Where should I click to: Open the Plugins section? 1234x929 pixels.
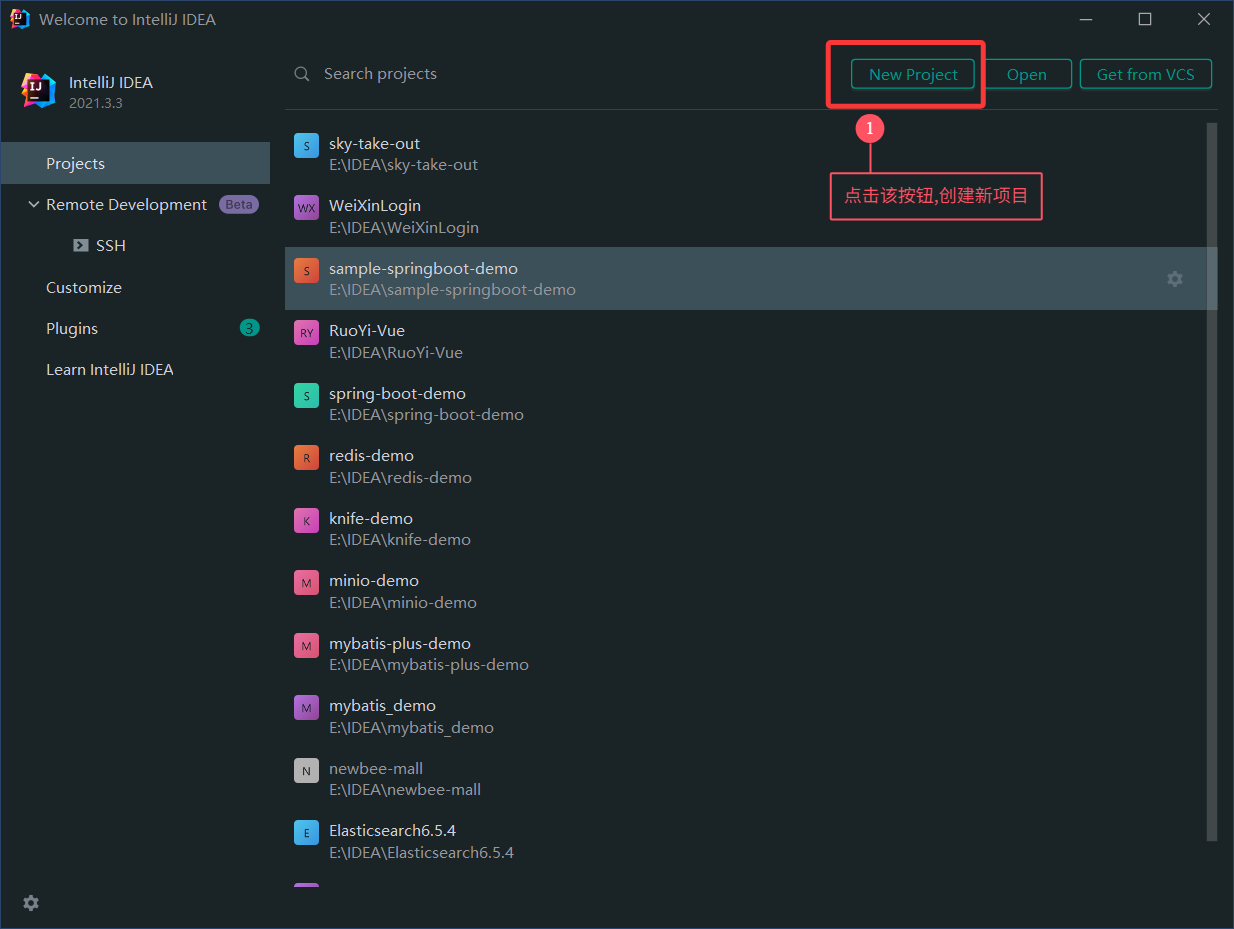pyautogui.click(x=72, y=329)
